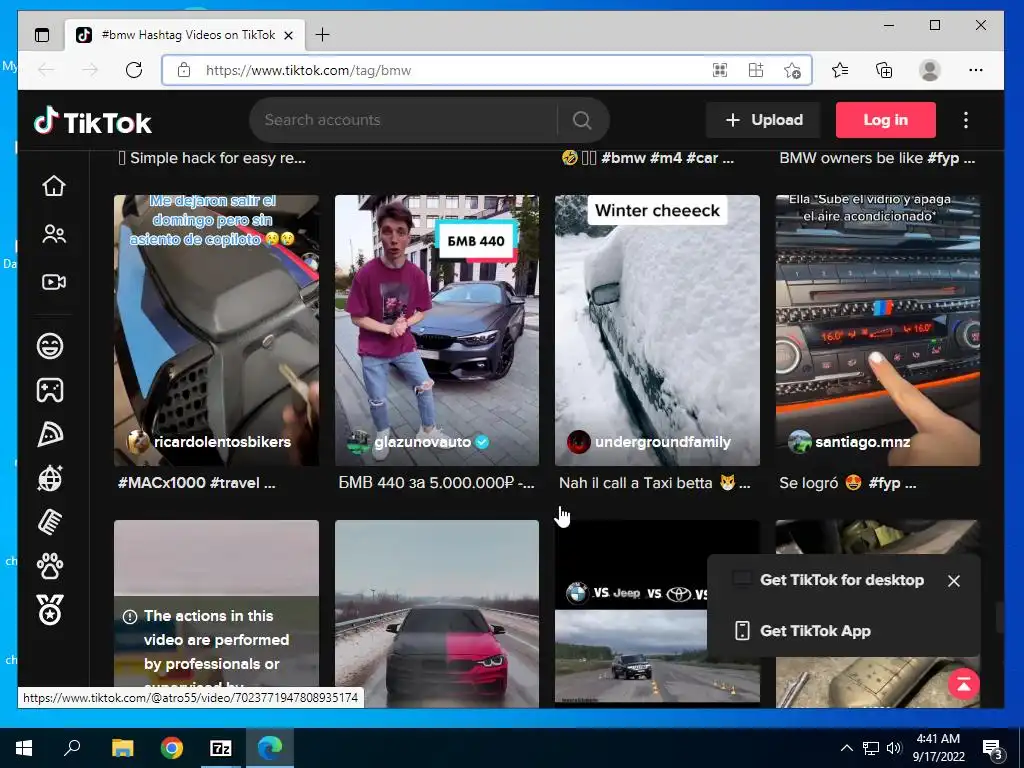Open the ricardolentosbikers video thumbnail
Screen dimensions: 1024x768
pos(216,330)
